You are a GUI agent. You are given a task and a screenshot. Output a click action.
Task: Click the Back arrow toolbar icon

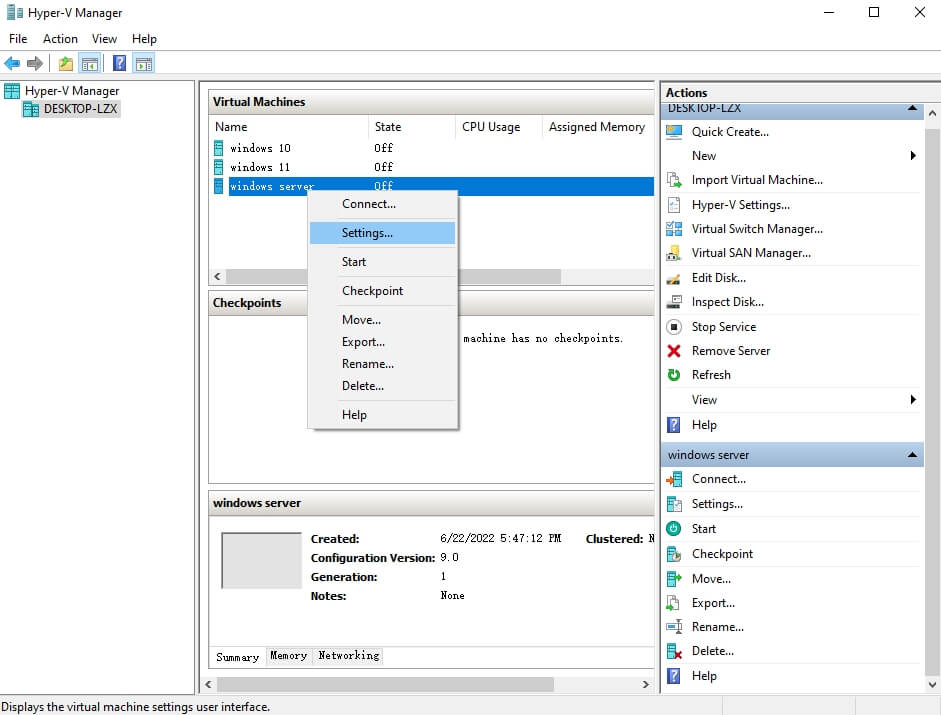coord(12,63)
